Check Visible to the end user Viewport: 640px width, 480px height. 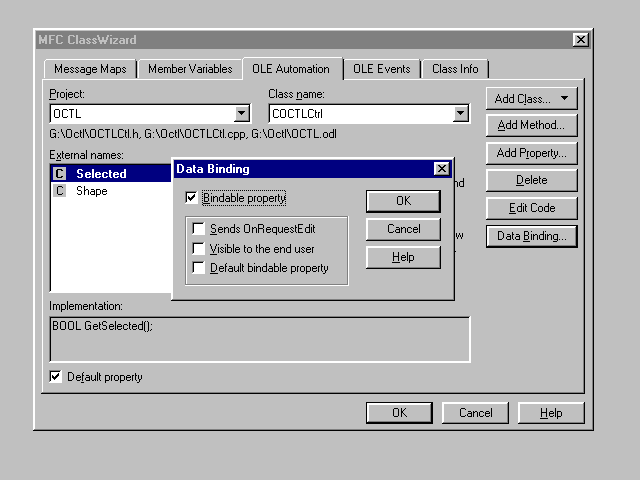199,248
